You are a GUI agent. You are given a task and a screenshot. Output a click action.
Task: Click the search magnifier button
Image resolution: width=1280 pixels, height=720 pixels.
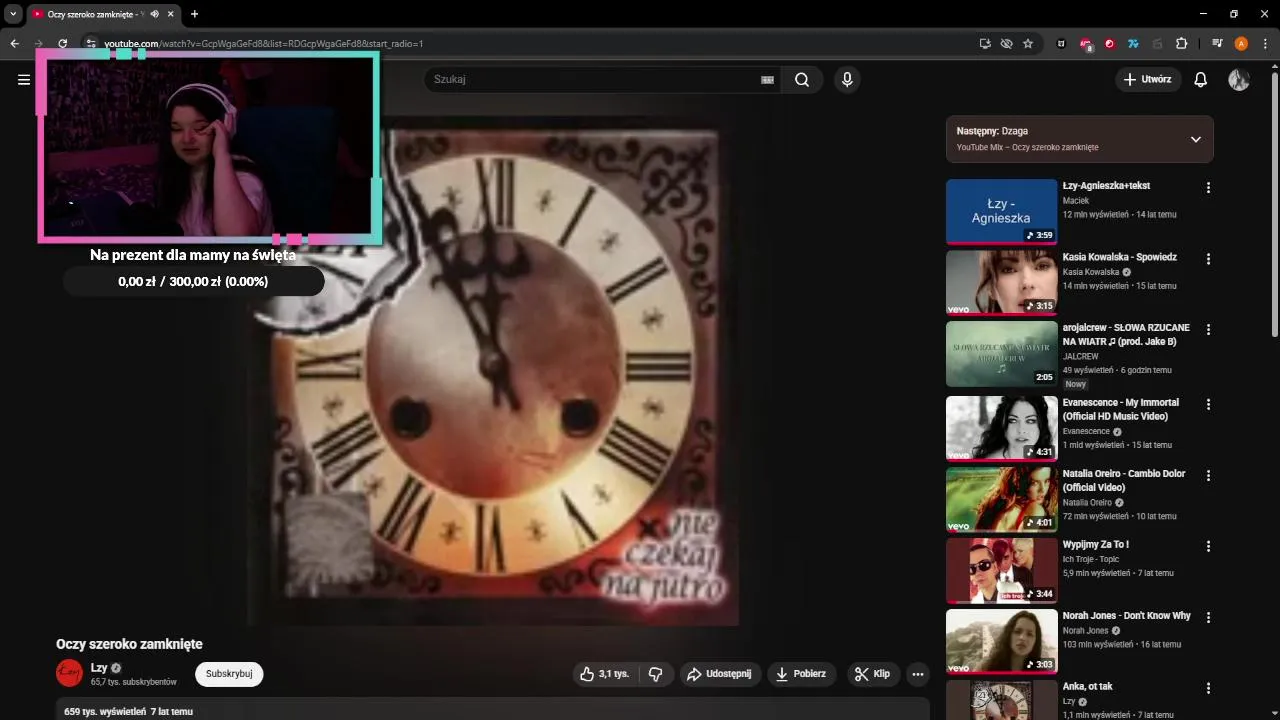802,80
